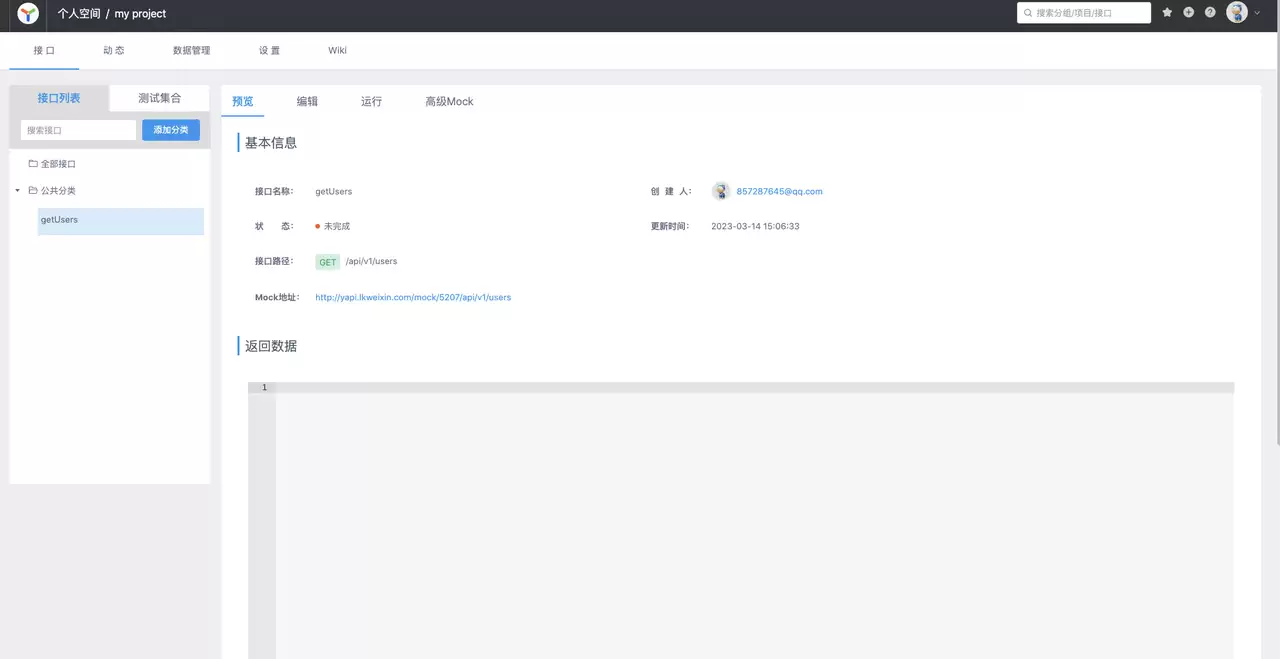1280x659 pixels.
Task: Click the 添加分类 button
Action: tap(171, 130)
